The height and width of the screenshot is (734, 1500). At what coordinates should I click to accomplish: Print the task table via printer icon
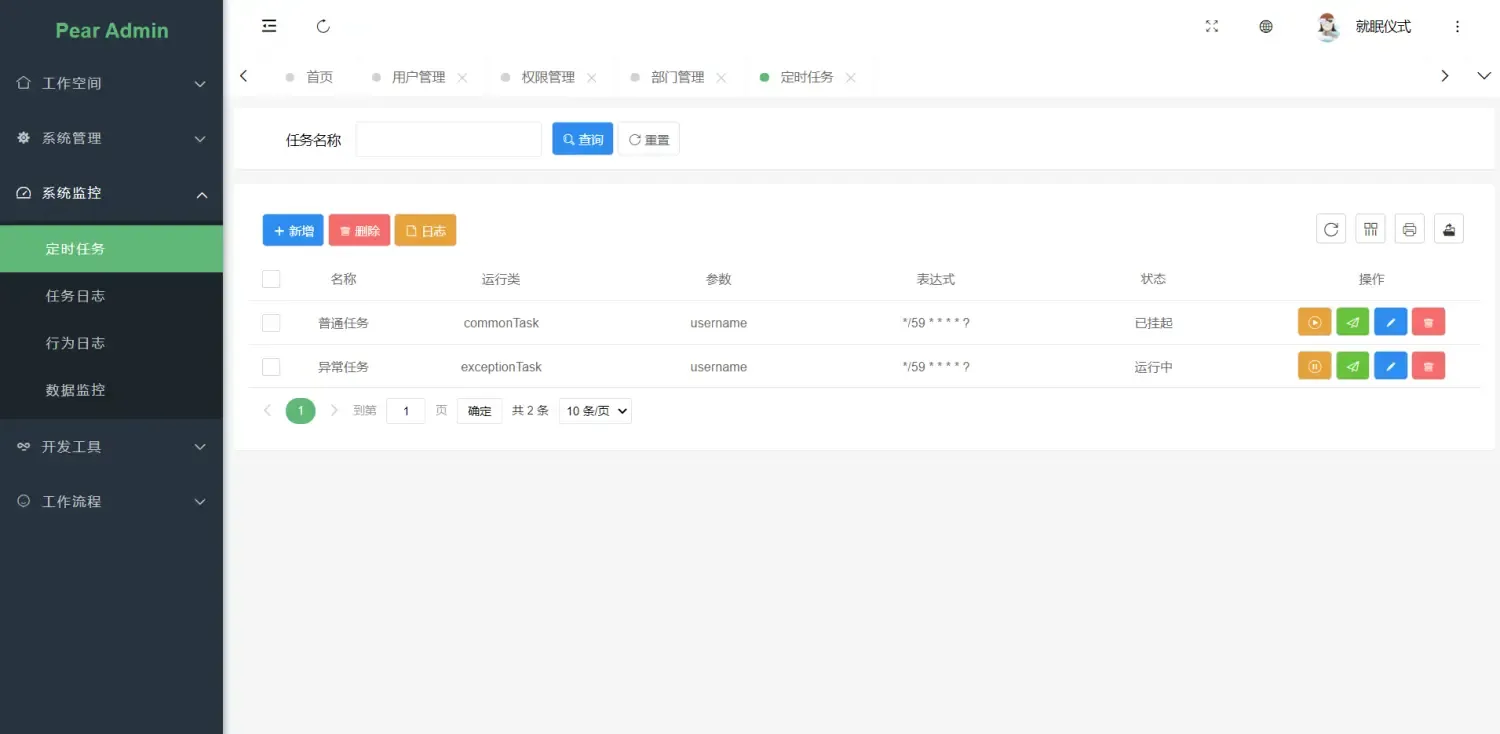(1409, 228)
